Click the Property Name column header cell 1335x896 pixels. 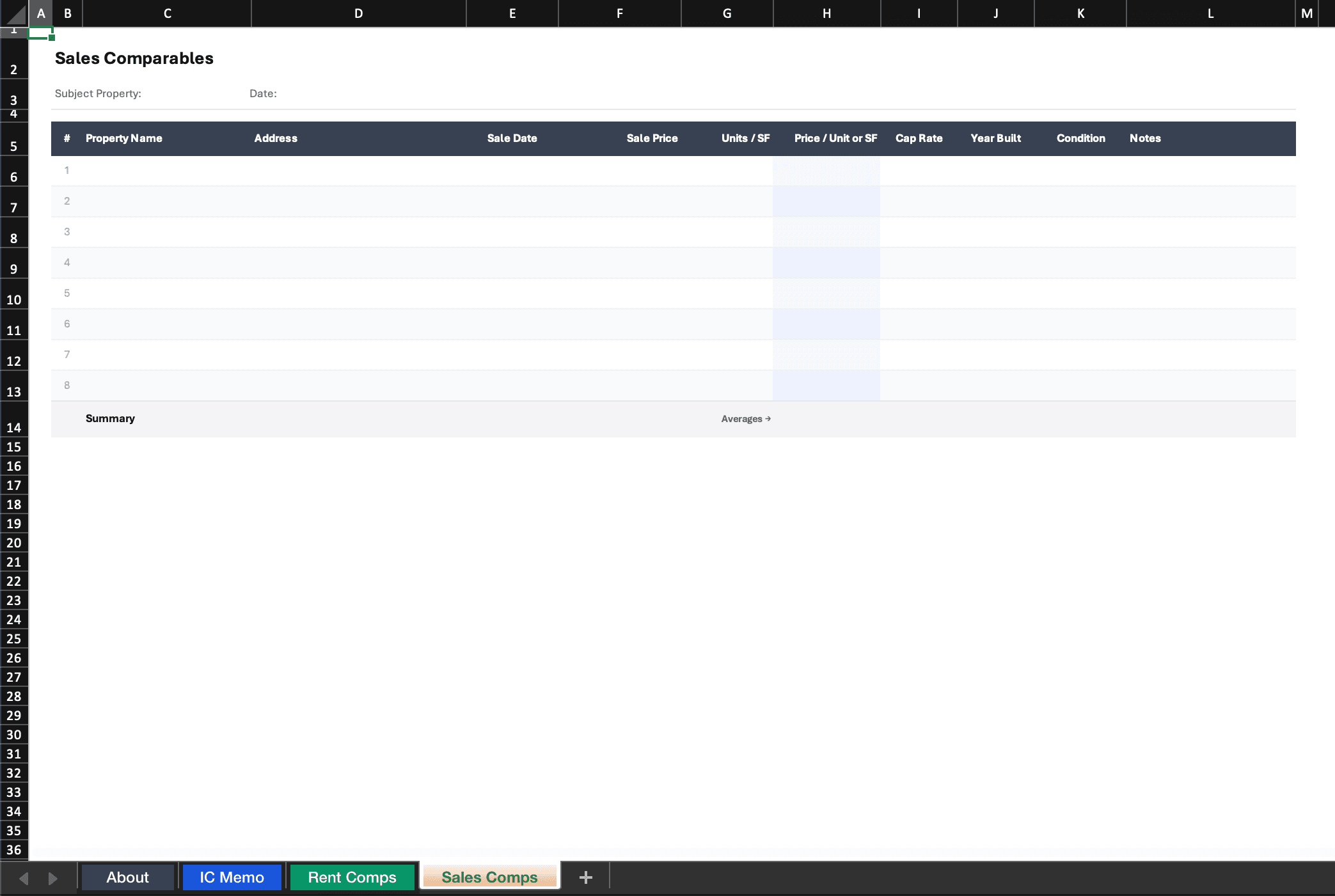(124, 138)
